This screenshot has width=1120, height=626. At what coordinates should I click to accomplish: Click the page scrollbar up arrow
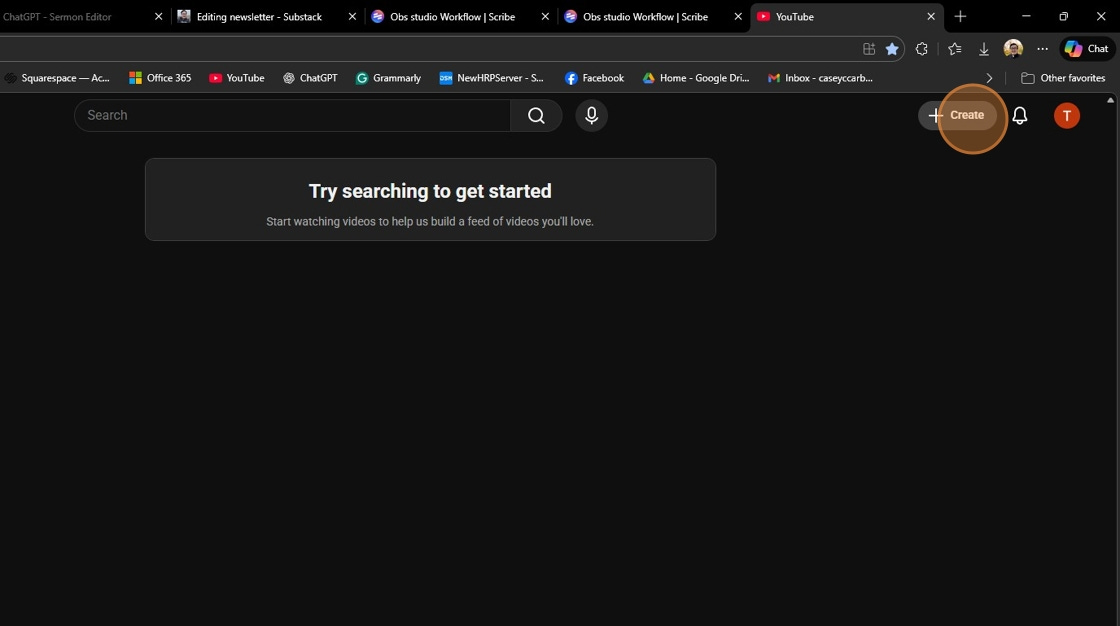[x=1111, y=100]
